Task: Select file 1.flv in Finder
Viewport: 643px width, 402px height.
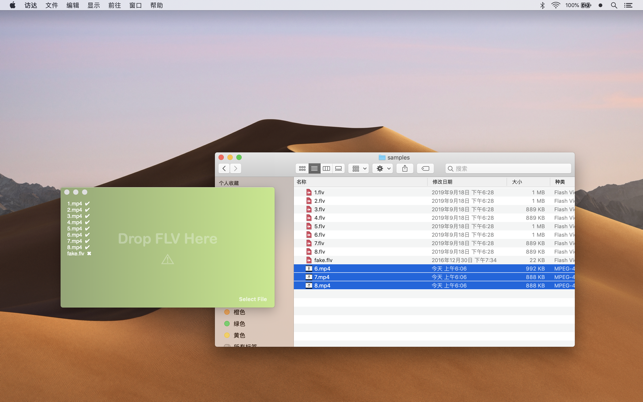Action: tap(434, 192)
